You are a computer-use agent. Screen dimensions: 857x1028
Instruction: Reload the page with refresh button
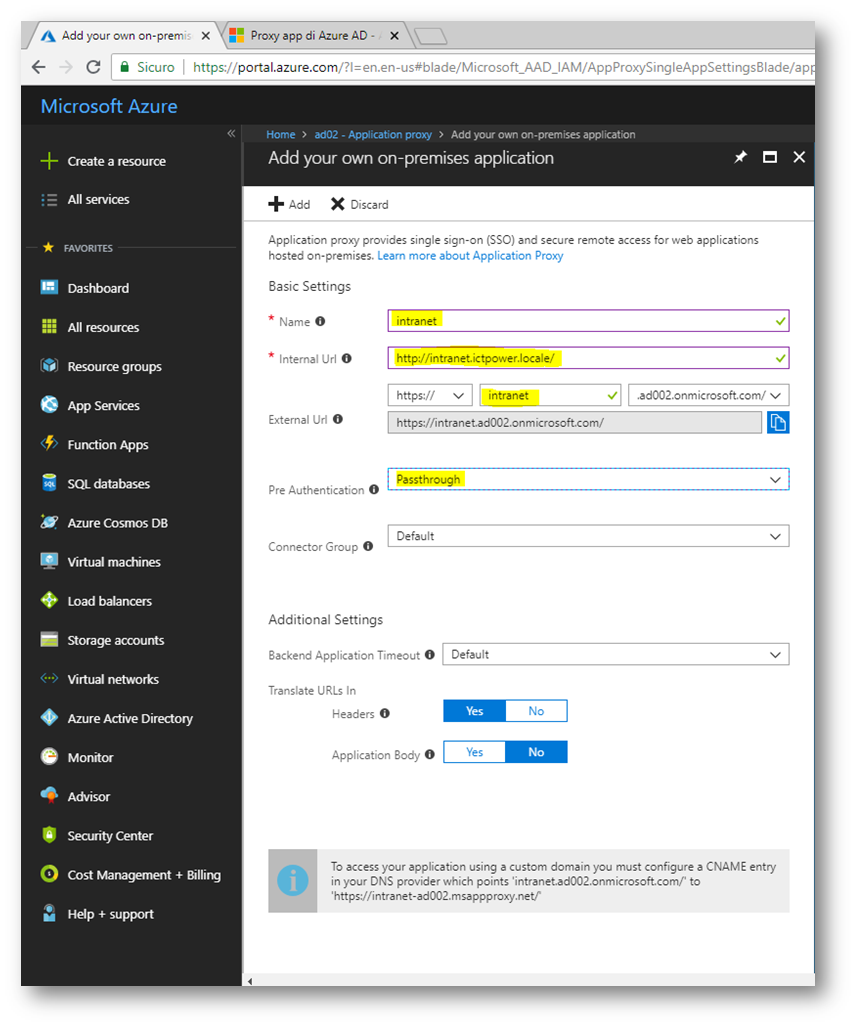pyautogui.click(x=94, y=67)
